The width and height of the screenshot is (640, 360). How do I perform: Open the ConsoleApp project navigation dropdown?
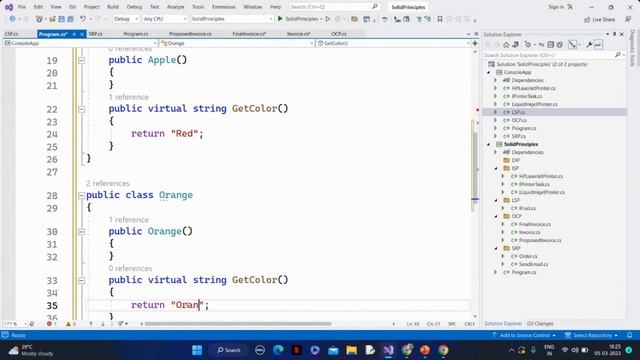(80, 43)
